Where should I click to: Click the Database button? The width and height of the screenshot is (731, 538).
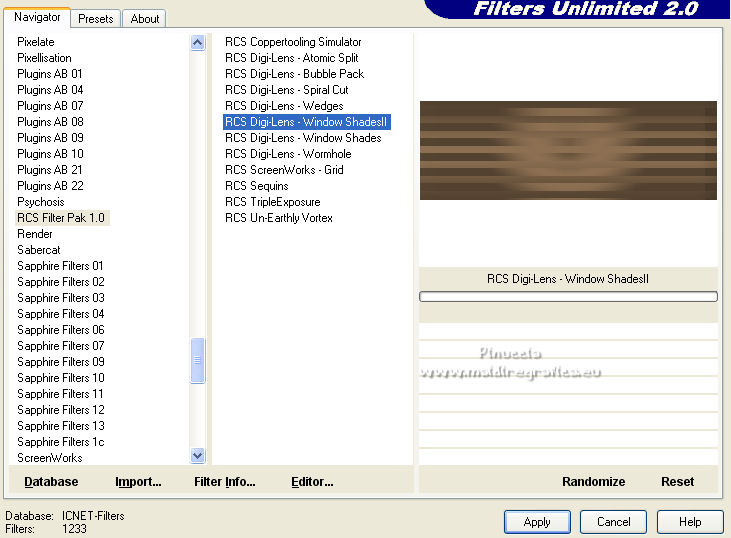click(51, 482)
